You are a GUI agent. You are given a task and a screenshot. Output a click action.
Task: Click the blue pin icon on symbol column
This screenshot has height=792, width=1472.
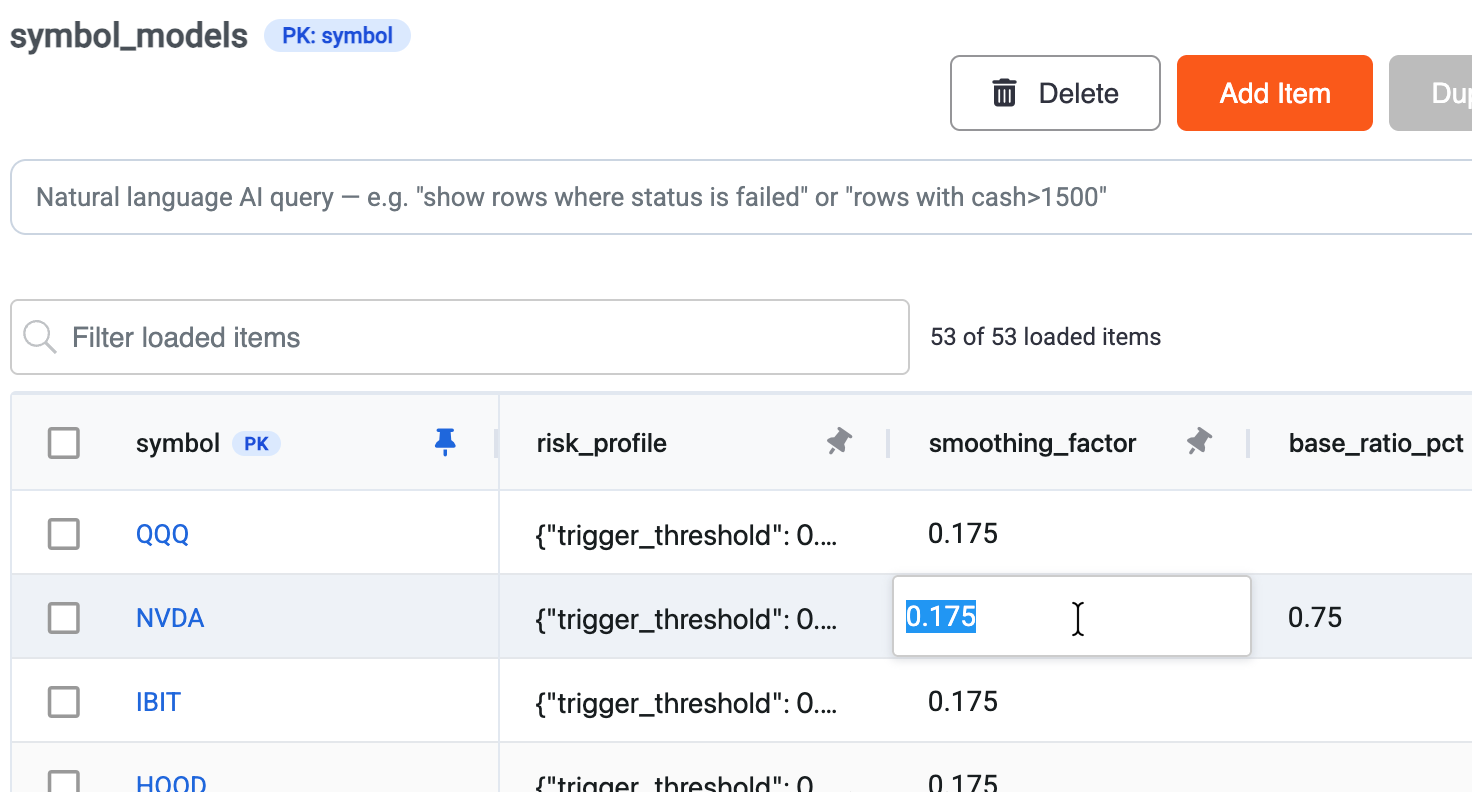point(446,442)
